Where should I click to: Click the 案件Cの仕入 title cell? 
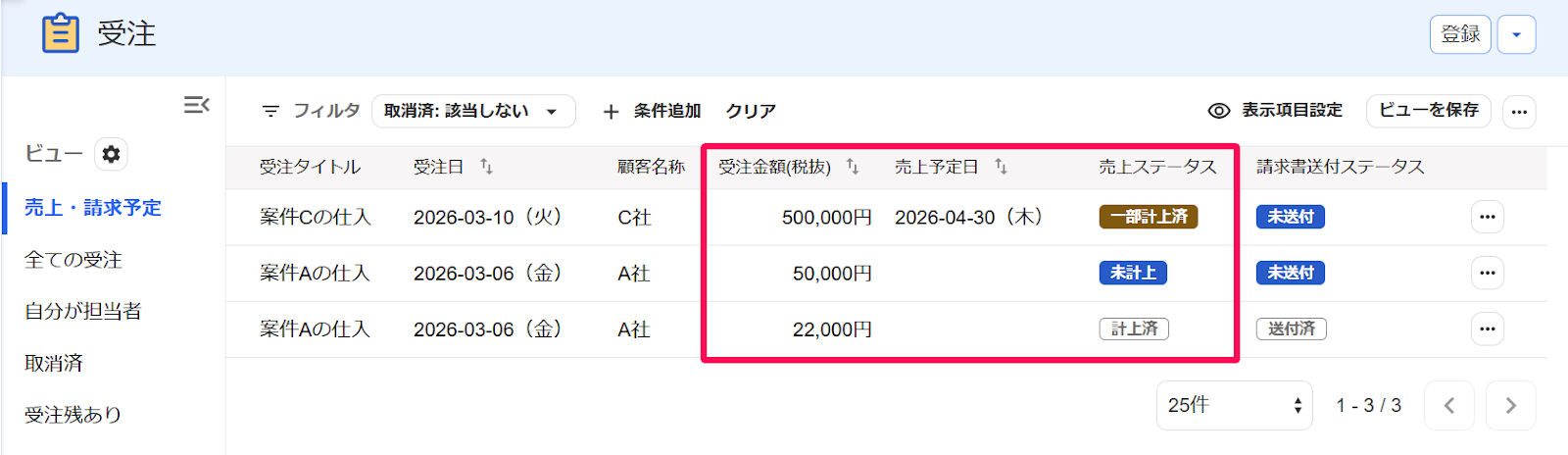(315, 217)
